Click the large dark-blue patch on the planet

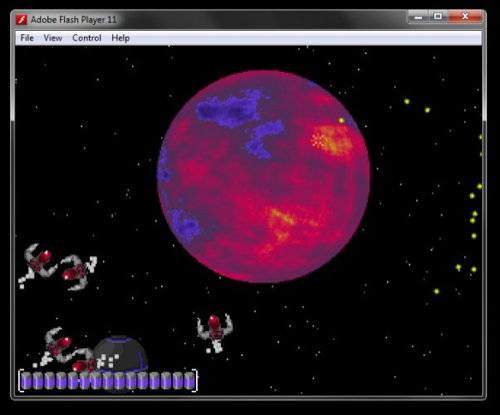(228, 108)
